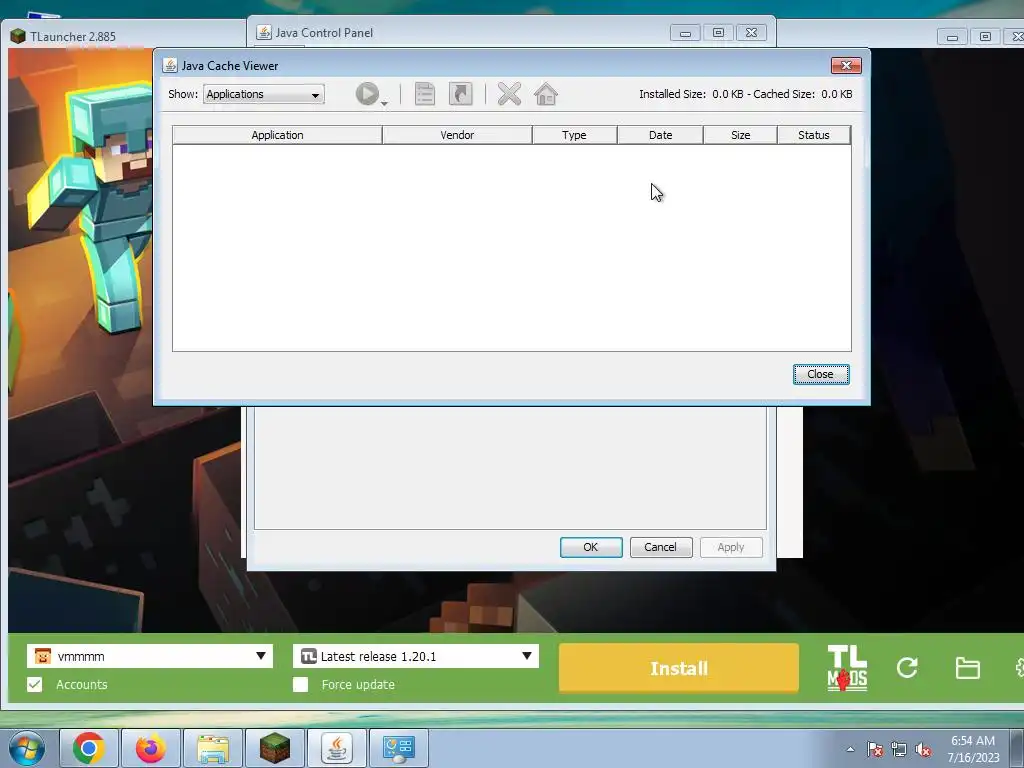The width and height of the screenshot is (1024, 768).
Task: Open the TL Mods icon
Action: tap(847, 668)
